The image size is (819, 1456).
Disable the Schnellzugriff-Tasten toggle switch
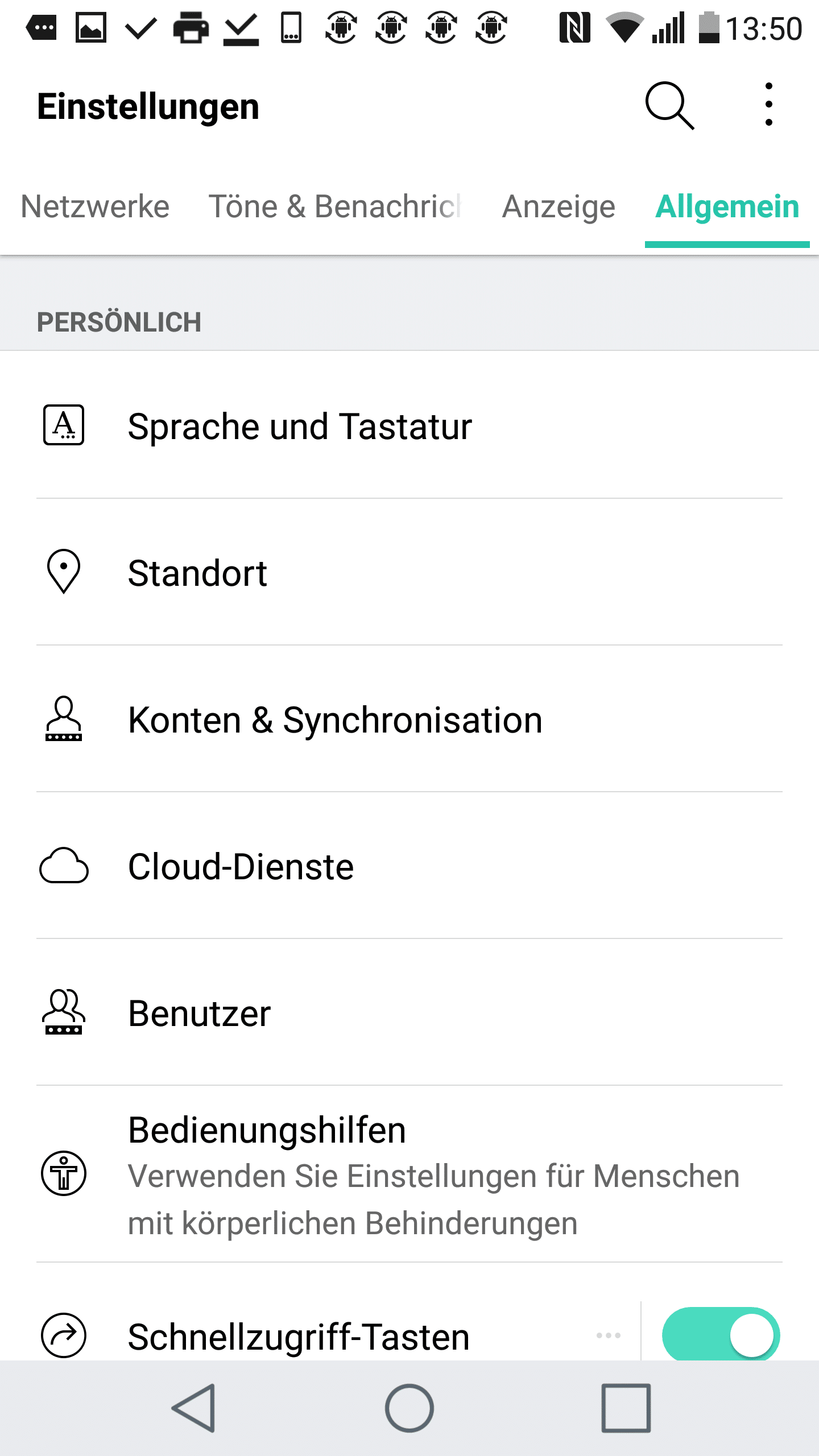point(721,1334)
